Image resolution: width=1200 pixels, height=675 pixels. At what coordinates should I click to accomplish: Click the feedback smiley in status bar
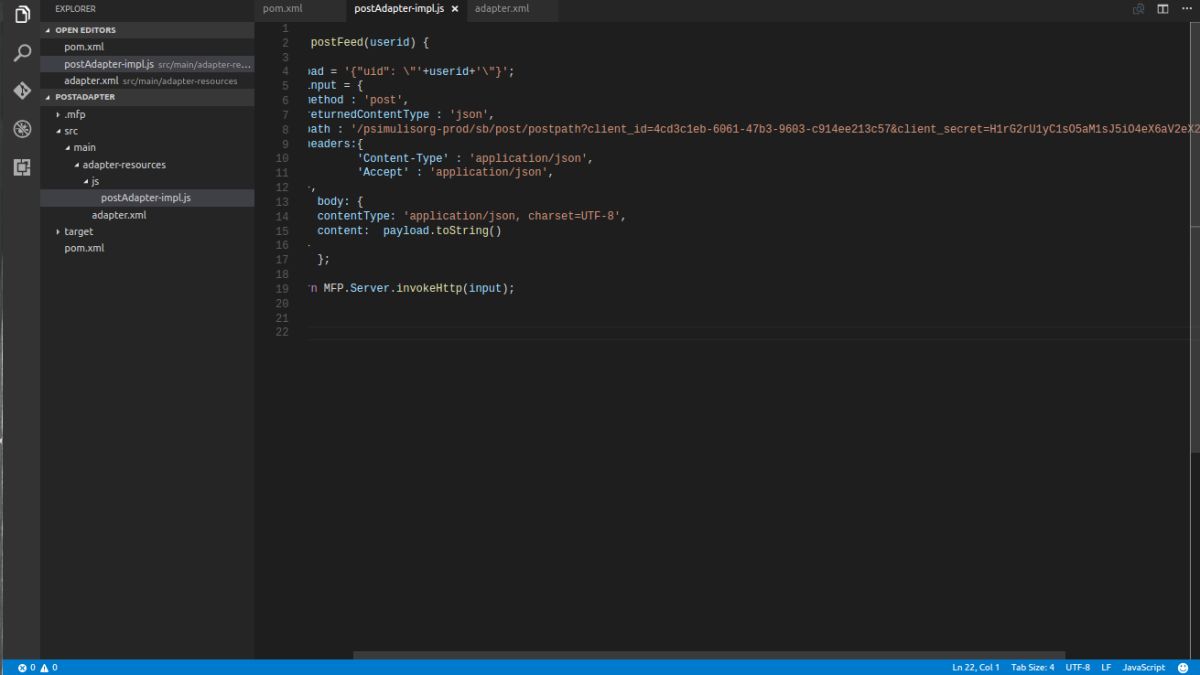[x=1184, y=667]
